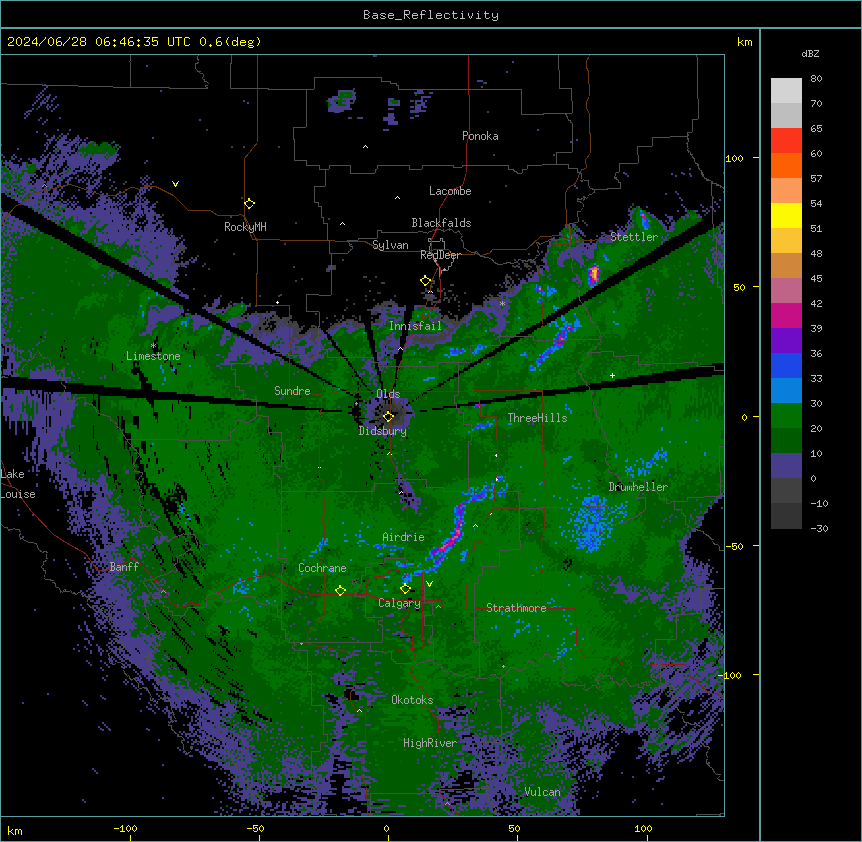Select the Lacombe label
The image size is (862, 842).
450,191
